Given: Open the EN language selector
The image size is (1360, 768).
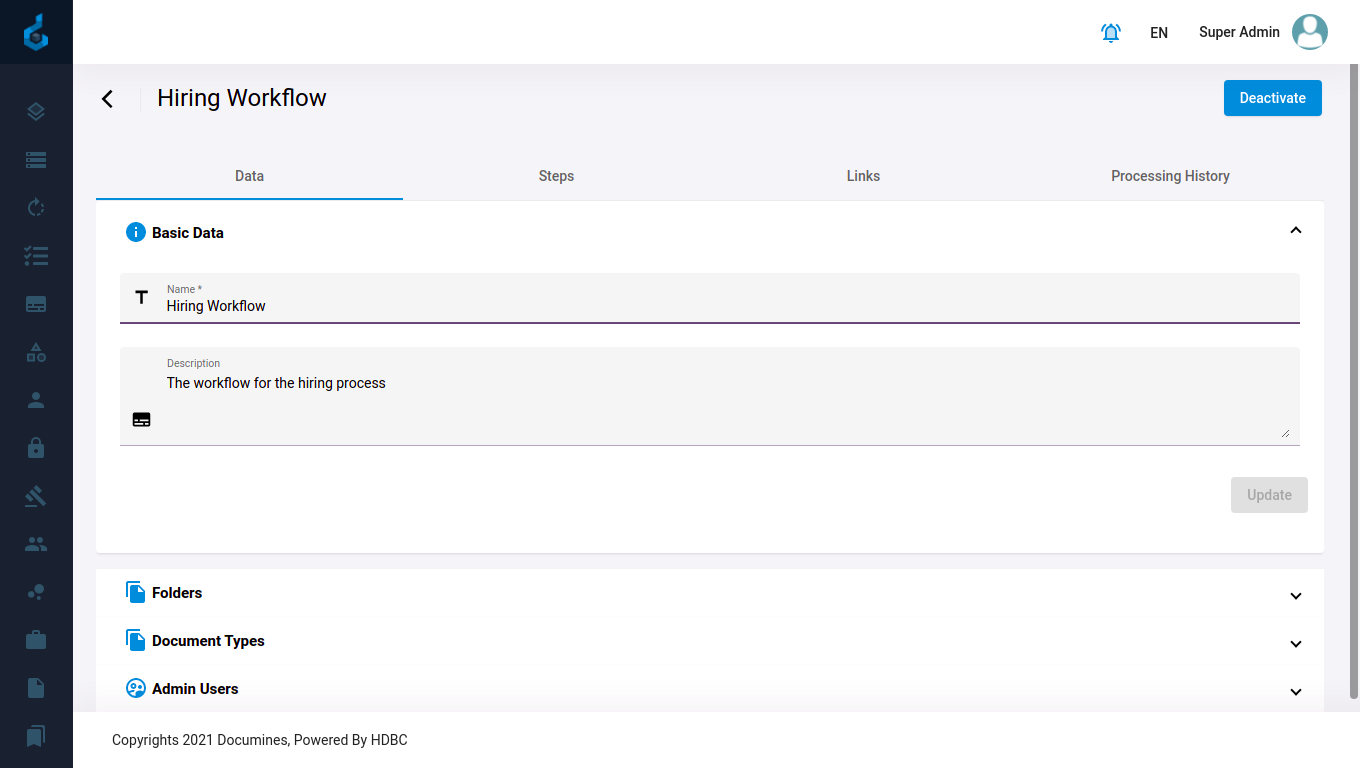Looking at the screenshot, I should point(1159,33).
